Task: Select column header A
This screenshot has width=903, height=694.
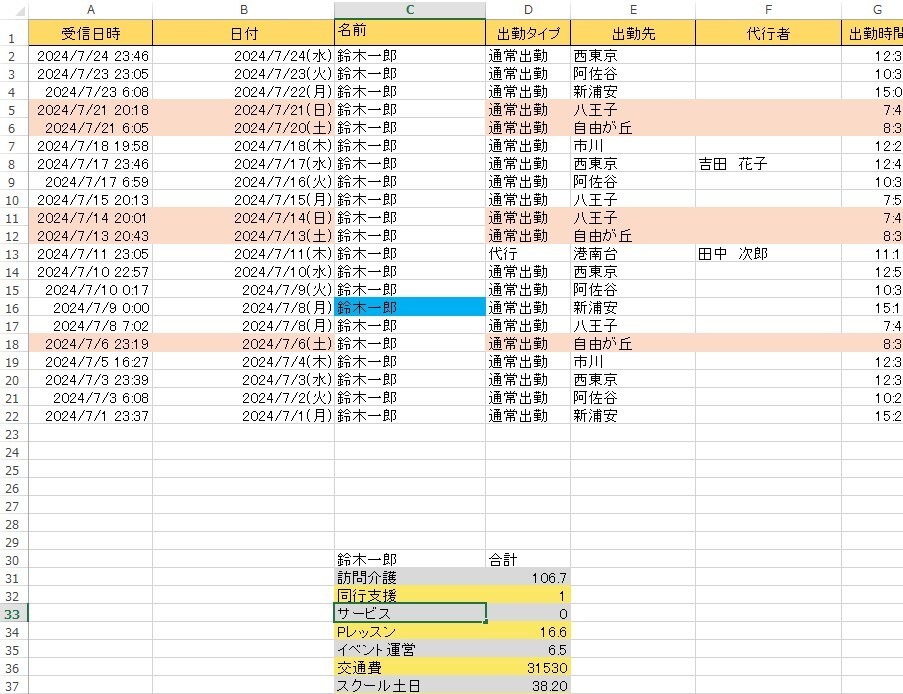Action: [90, 9]
